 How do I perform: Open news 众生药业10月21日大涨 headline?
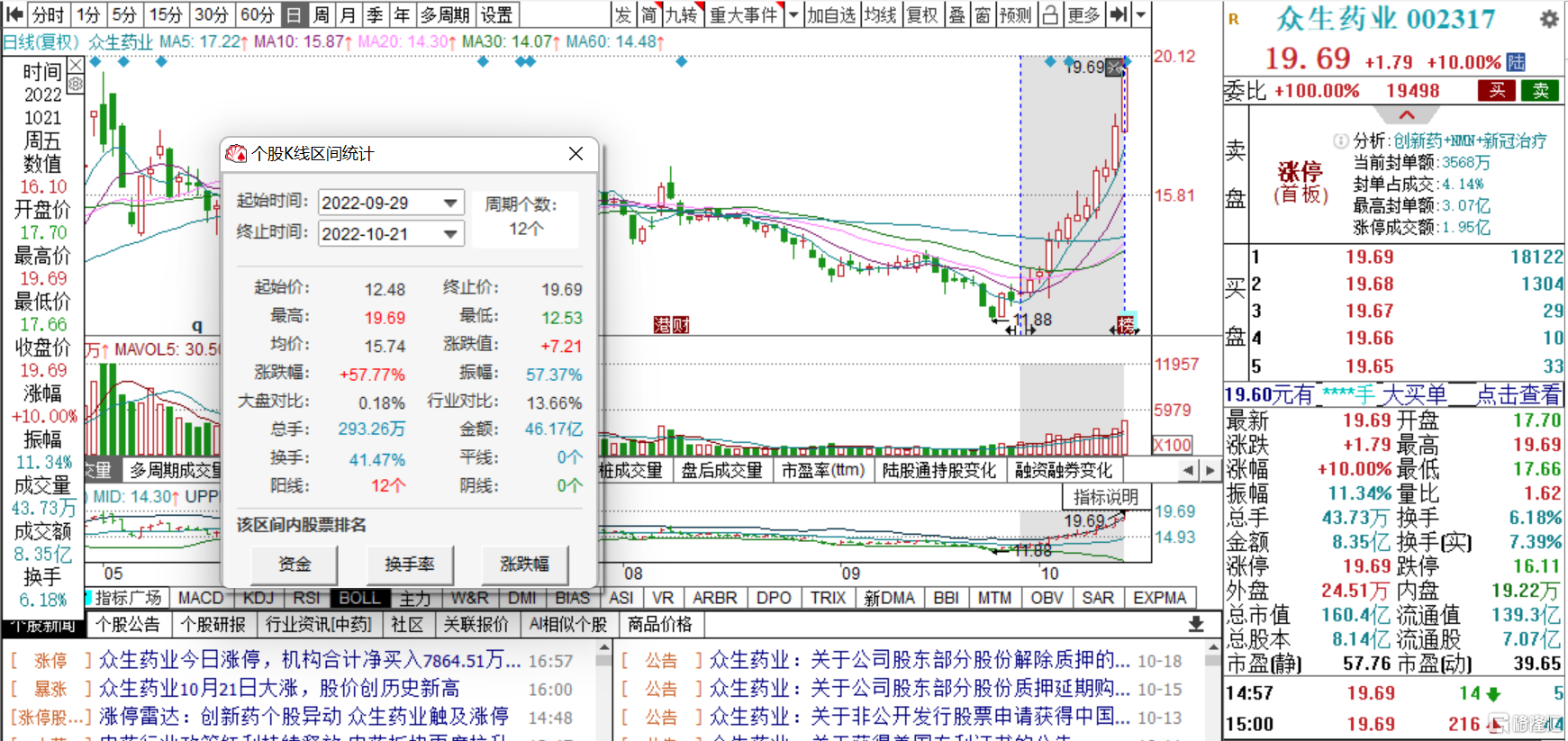point(279,689)
